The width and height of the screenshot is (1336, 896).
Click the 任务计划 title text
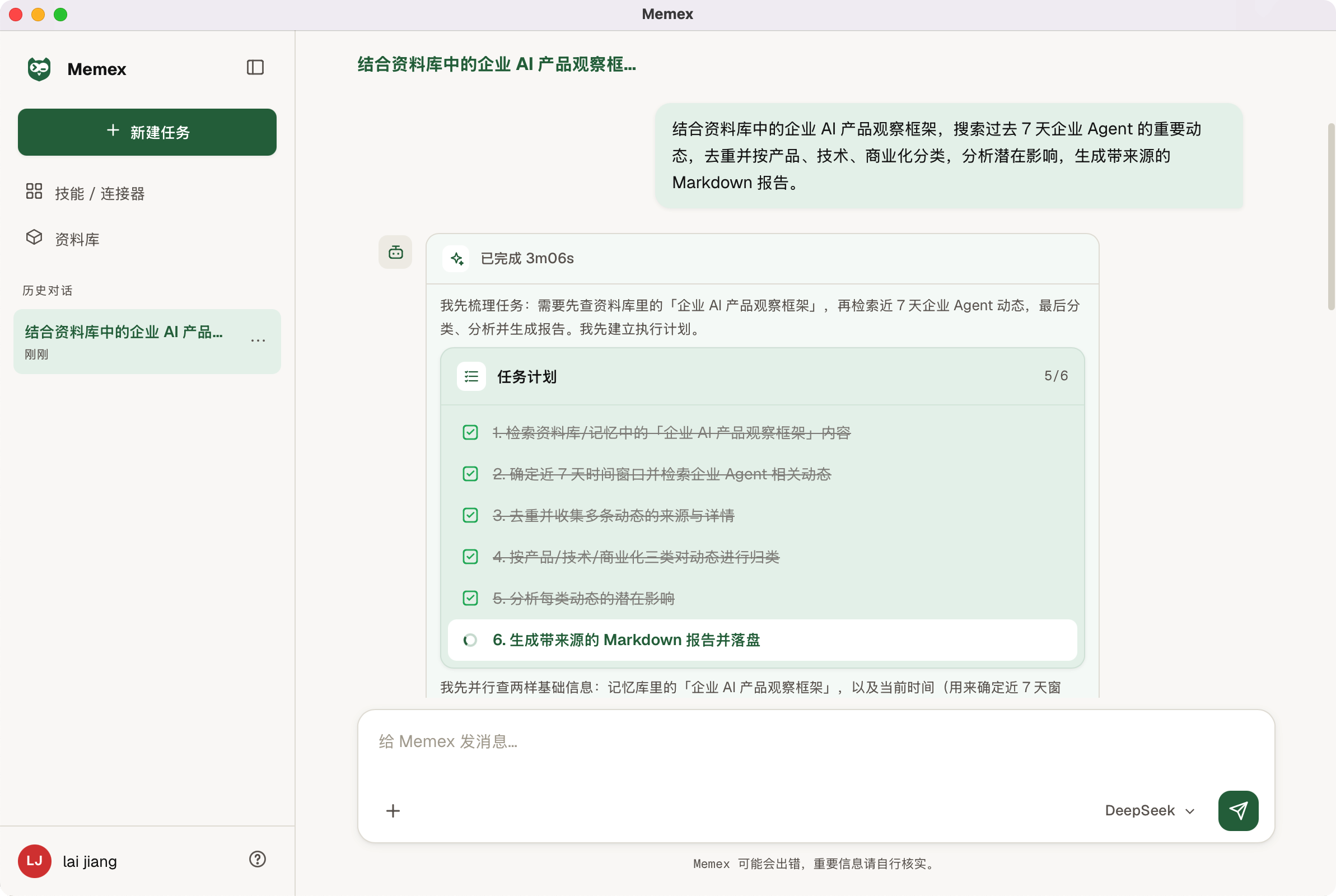[x=527, y=377]
